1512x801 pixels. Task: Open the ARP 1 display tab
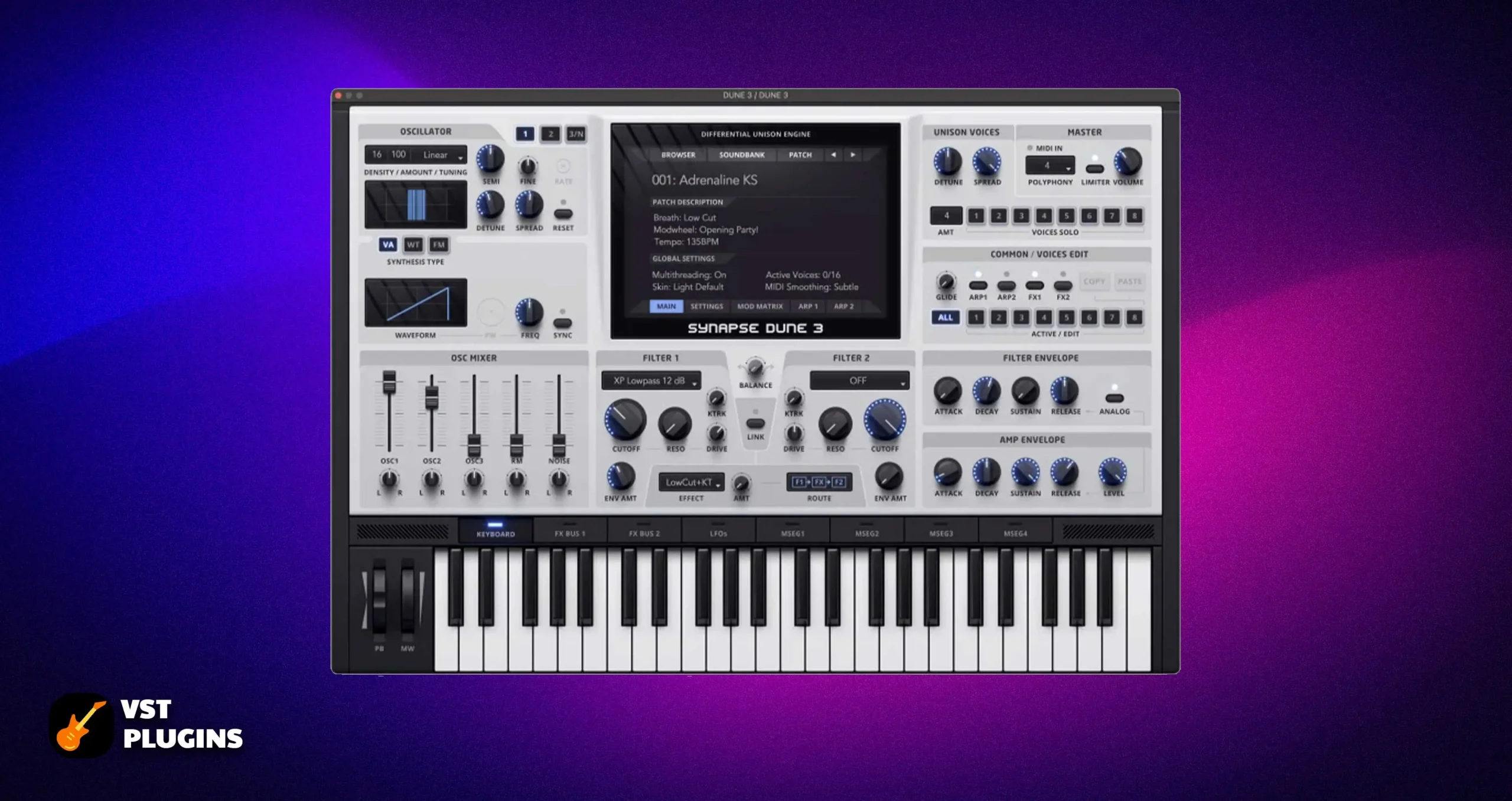(x=808, y=306)
